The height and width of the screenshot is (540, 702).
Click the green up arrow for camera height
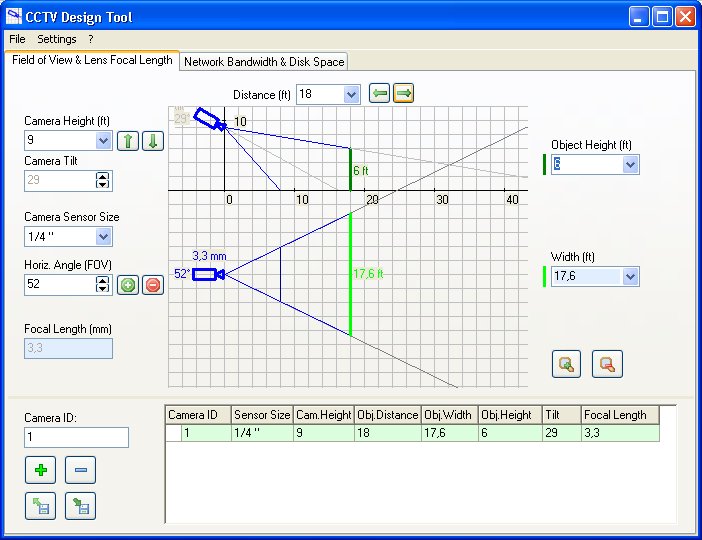click(x=127, y=141)
